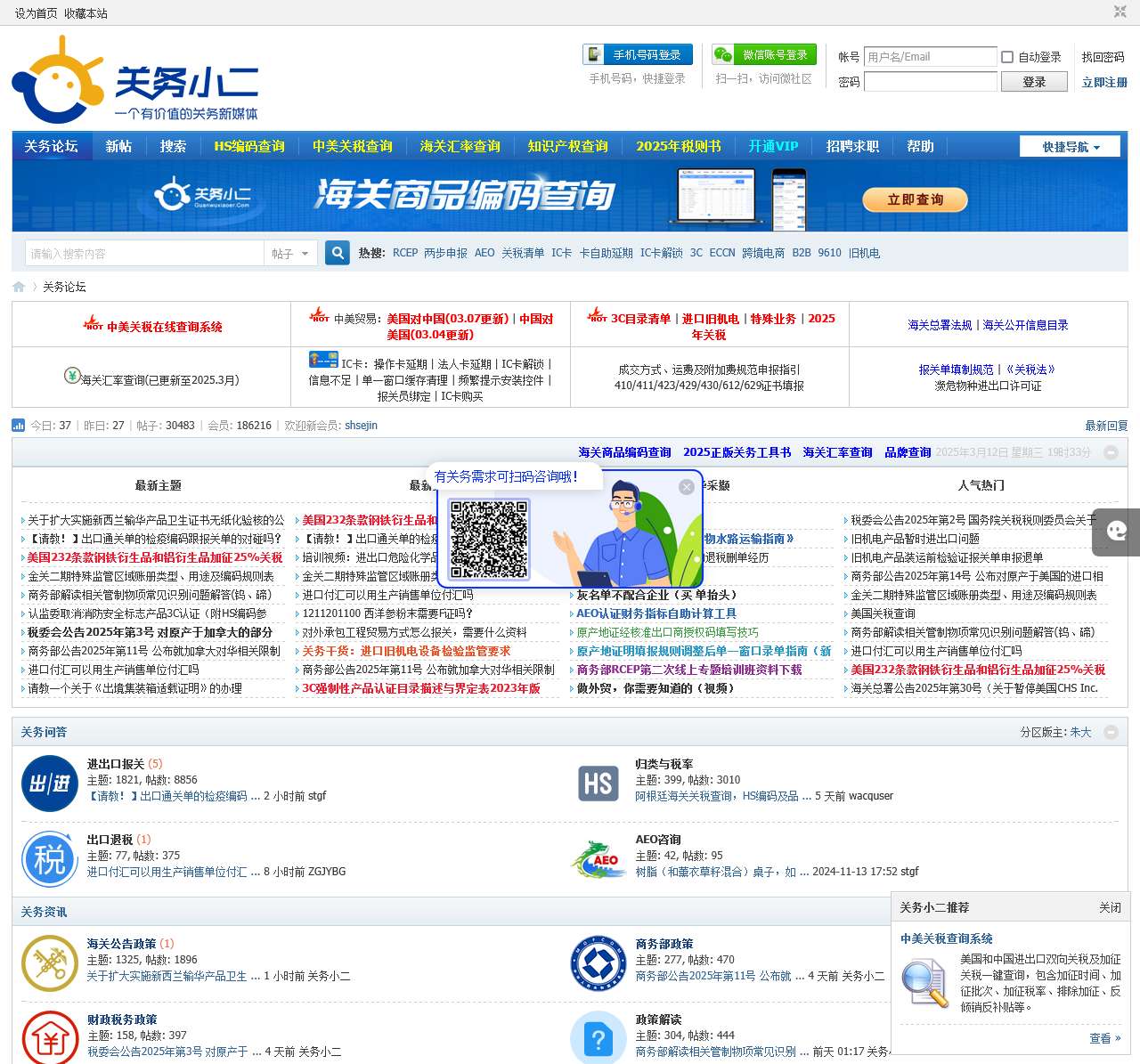Click 查看 » in the recommendation panel
This screenshot has height=1064, width=1140.
point(1105,1038)
